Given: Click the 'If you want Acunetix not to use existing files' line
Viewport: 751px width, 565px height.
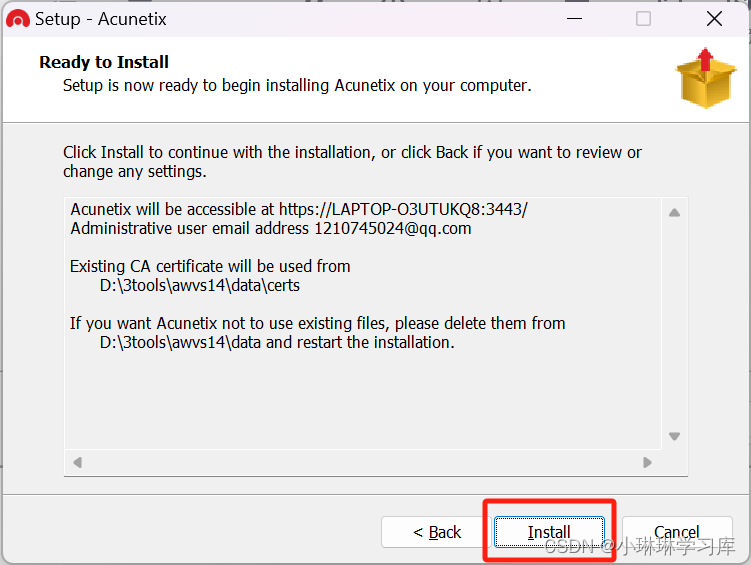Looking at the screenshot, I should pos(318,323).
